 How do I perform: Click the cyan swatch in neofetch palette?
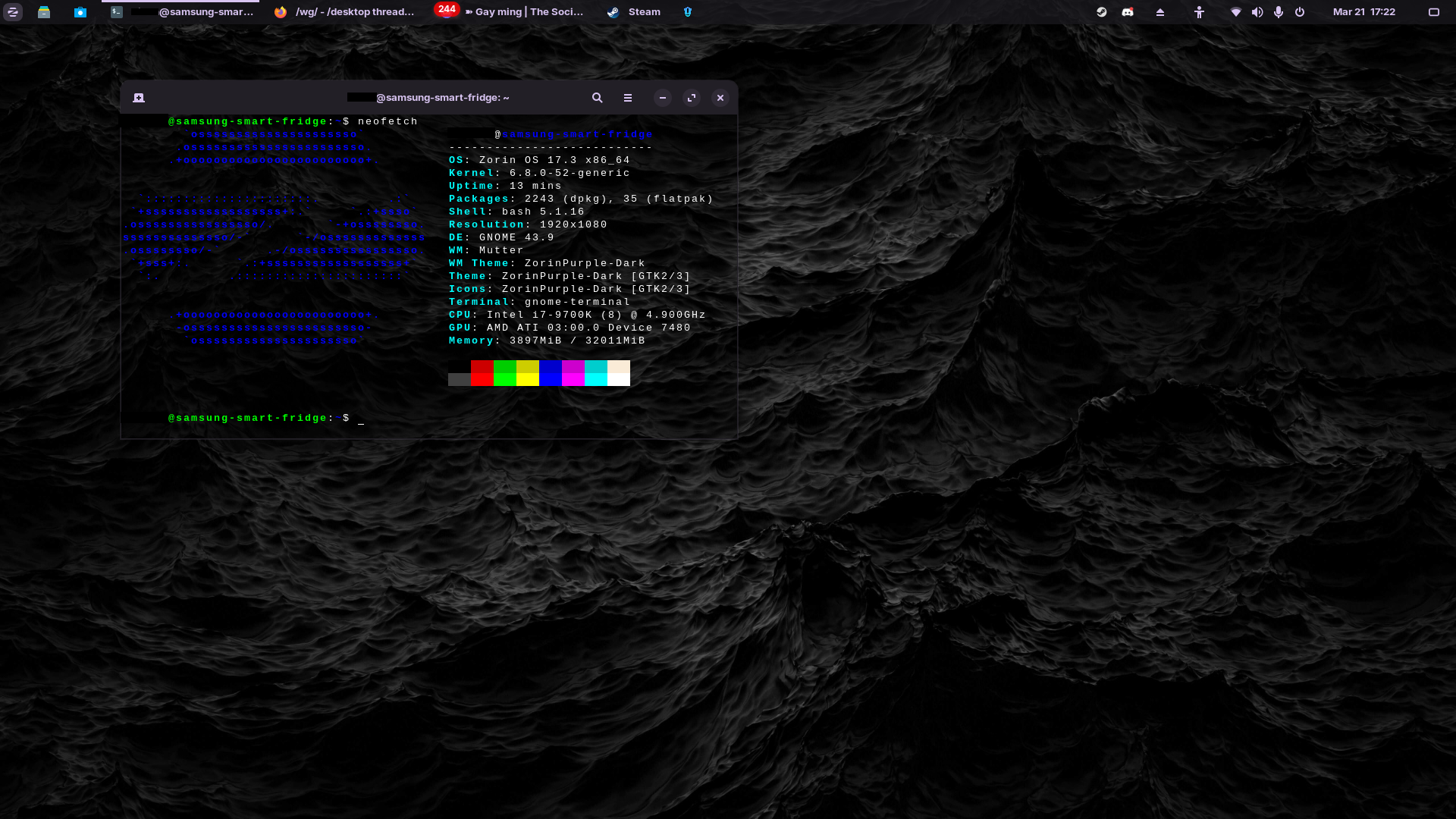click(596, 373)
